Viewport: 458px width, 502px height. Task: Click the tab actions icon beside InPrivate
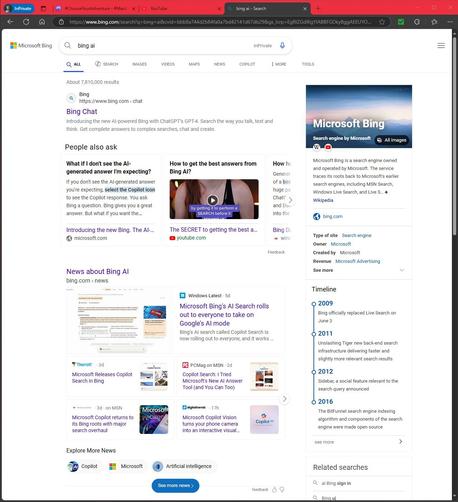[43, 8]
